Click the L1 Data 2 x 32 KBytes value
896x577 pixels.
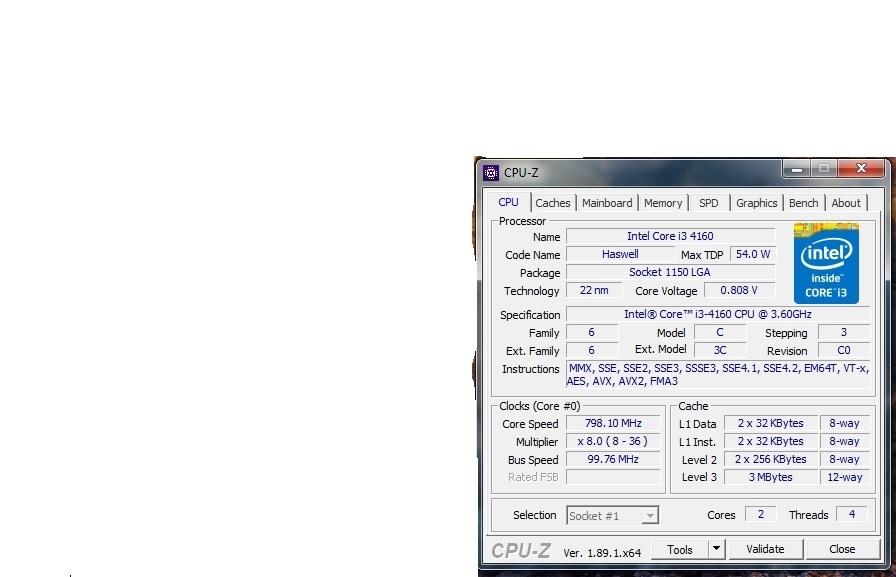point(770,423)
